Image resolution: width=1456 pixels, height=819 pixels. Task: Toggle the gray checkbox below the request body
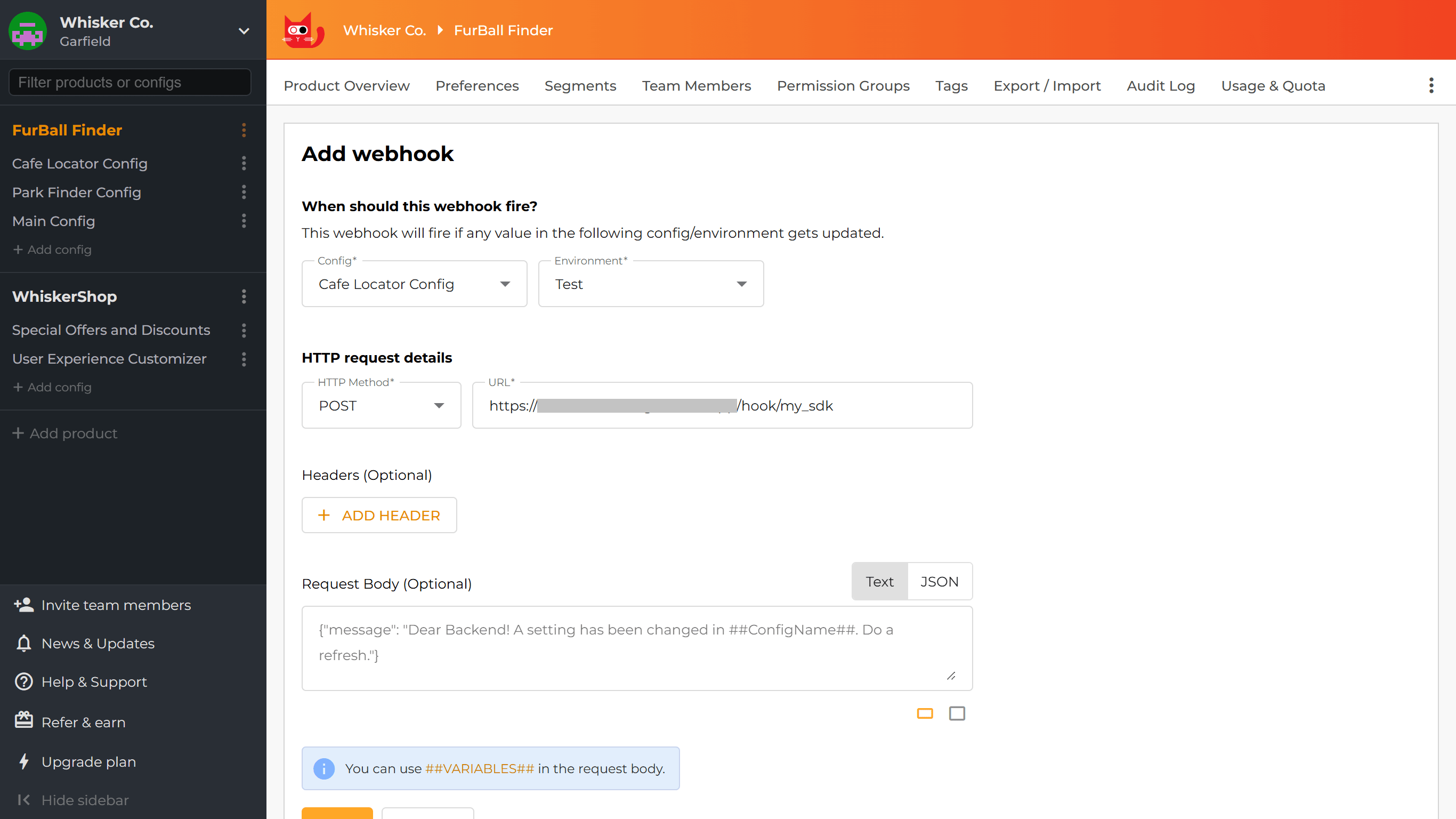pyautogui.click(x=957, y=713)
